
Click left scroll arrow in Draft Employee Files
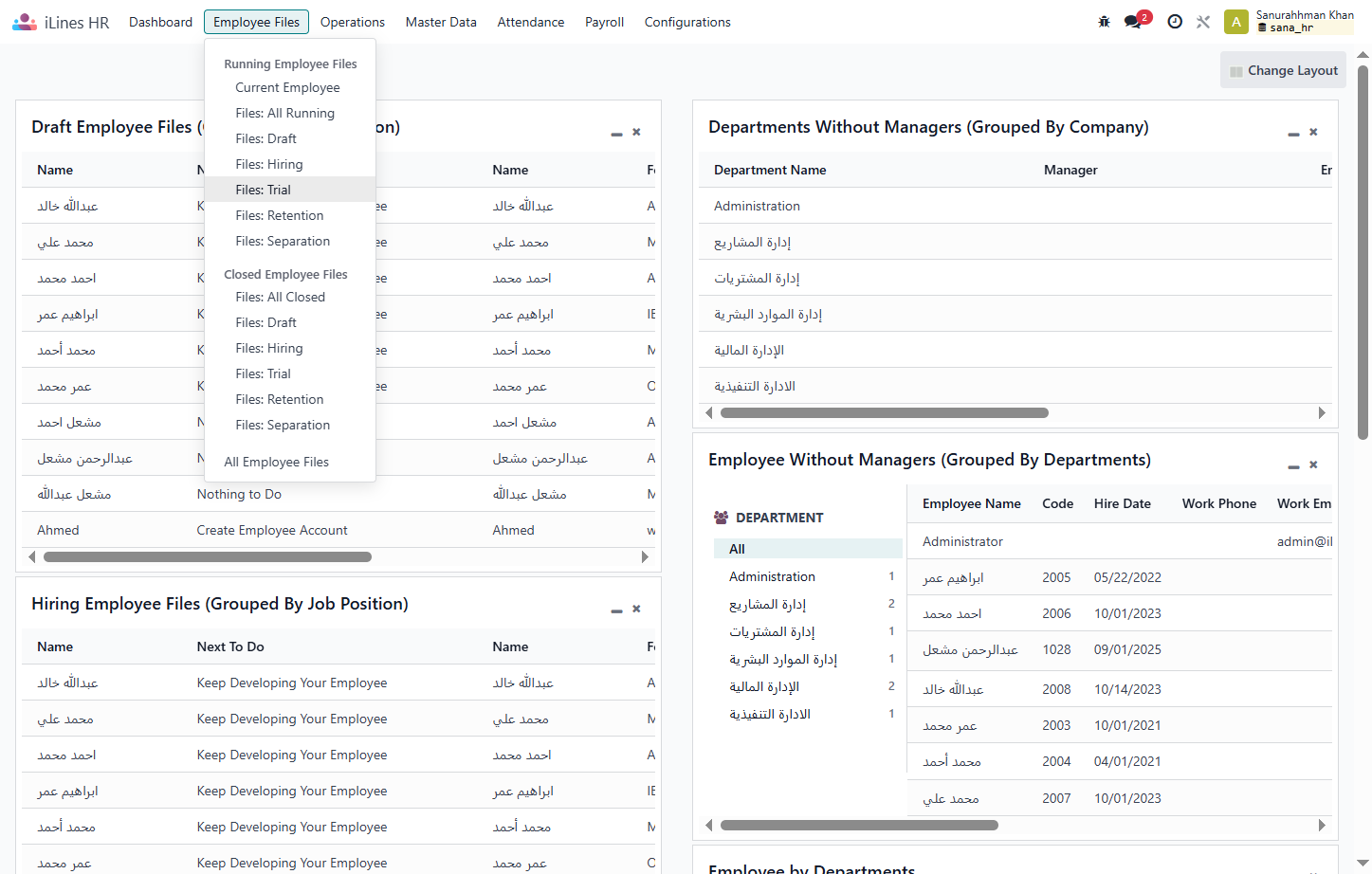click(32, 557)
